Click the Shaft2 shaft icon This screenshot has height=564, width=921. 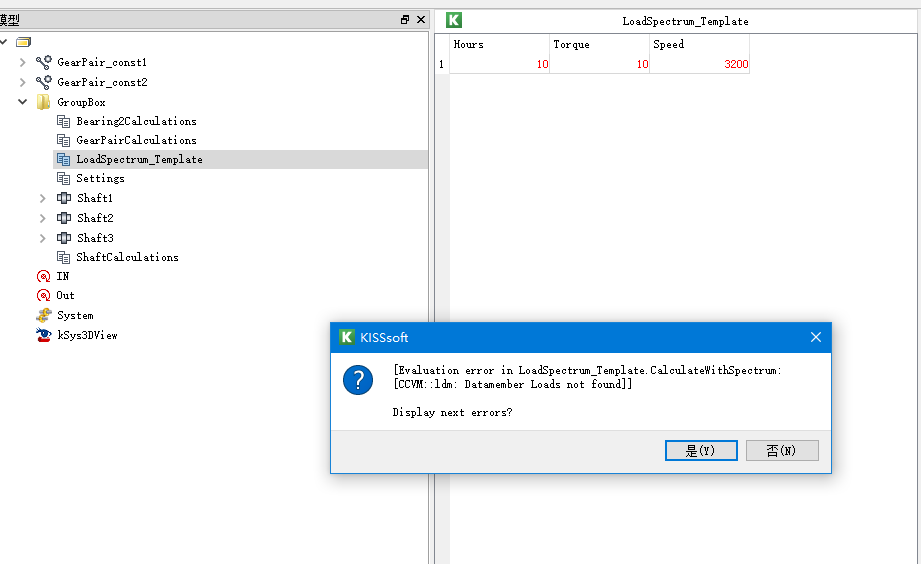tap(63, 218)
